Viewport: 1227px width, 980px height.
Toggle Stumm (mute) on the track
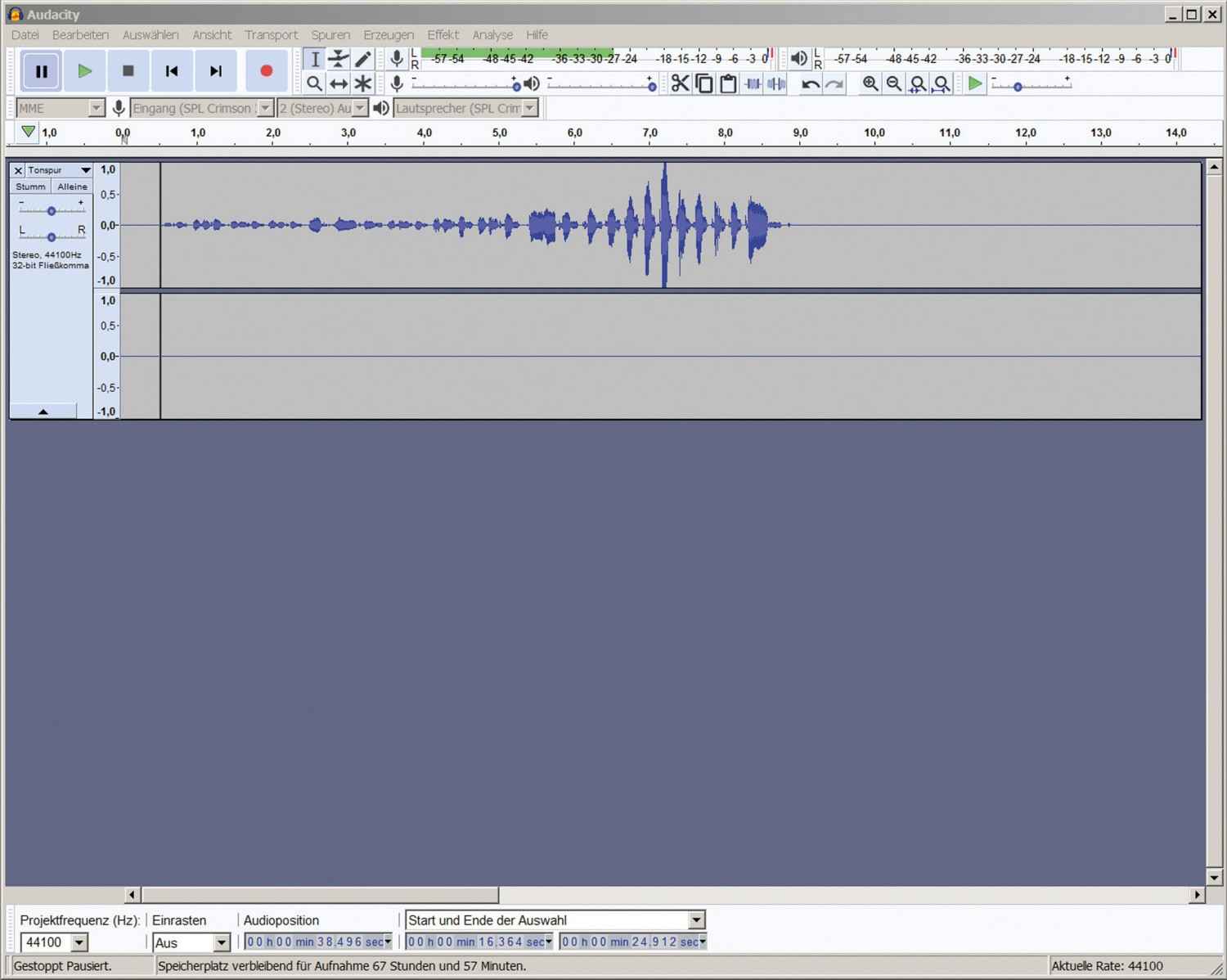coord(30,187)
